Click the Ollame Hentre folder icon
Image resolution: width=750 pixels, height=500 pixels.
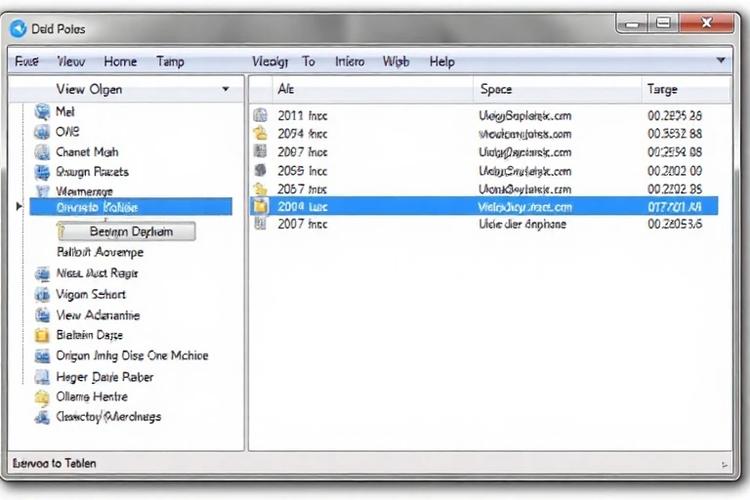click(x=42, y=397)
